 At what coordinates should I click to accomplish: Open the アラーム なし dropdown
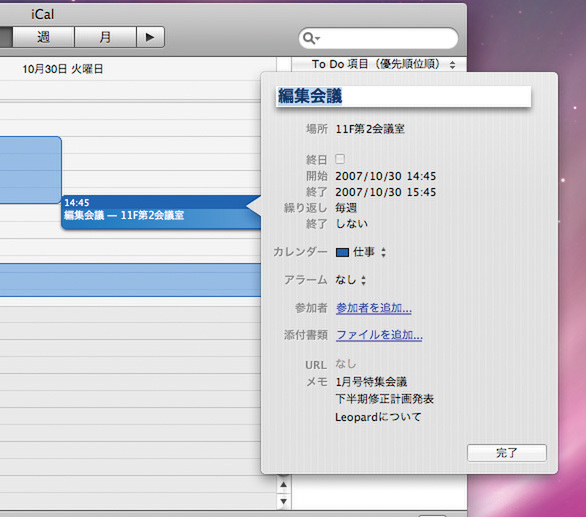coord(351,280)
